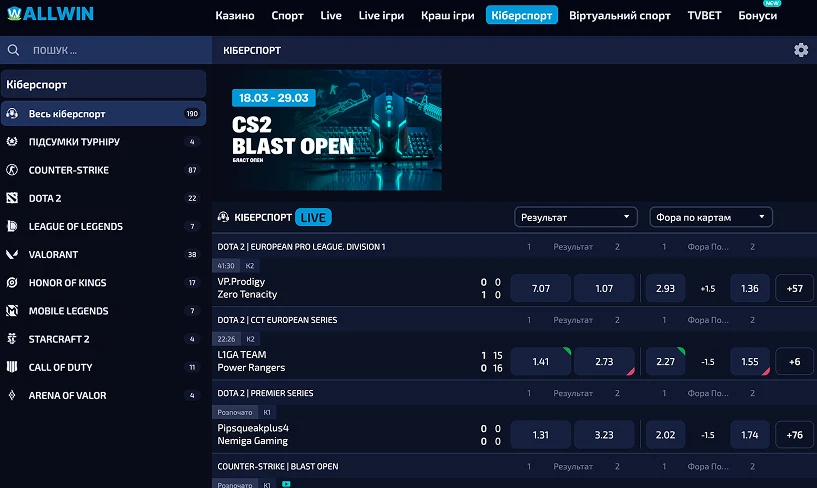The height and width of the screenshot is (488, 817).
Task: Click the Valorant logo icon
Action: coord(12,255)
